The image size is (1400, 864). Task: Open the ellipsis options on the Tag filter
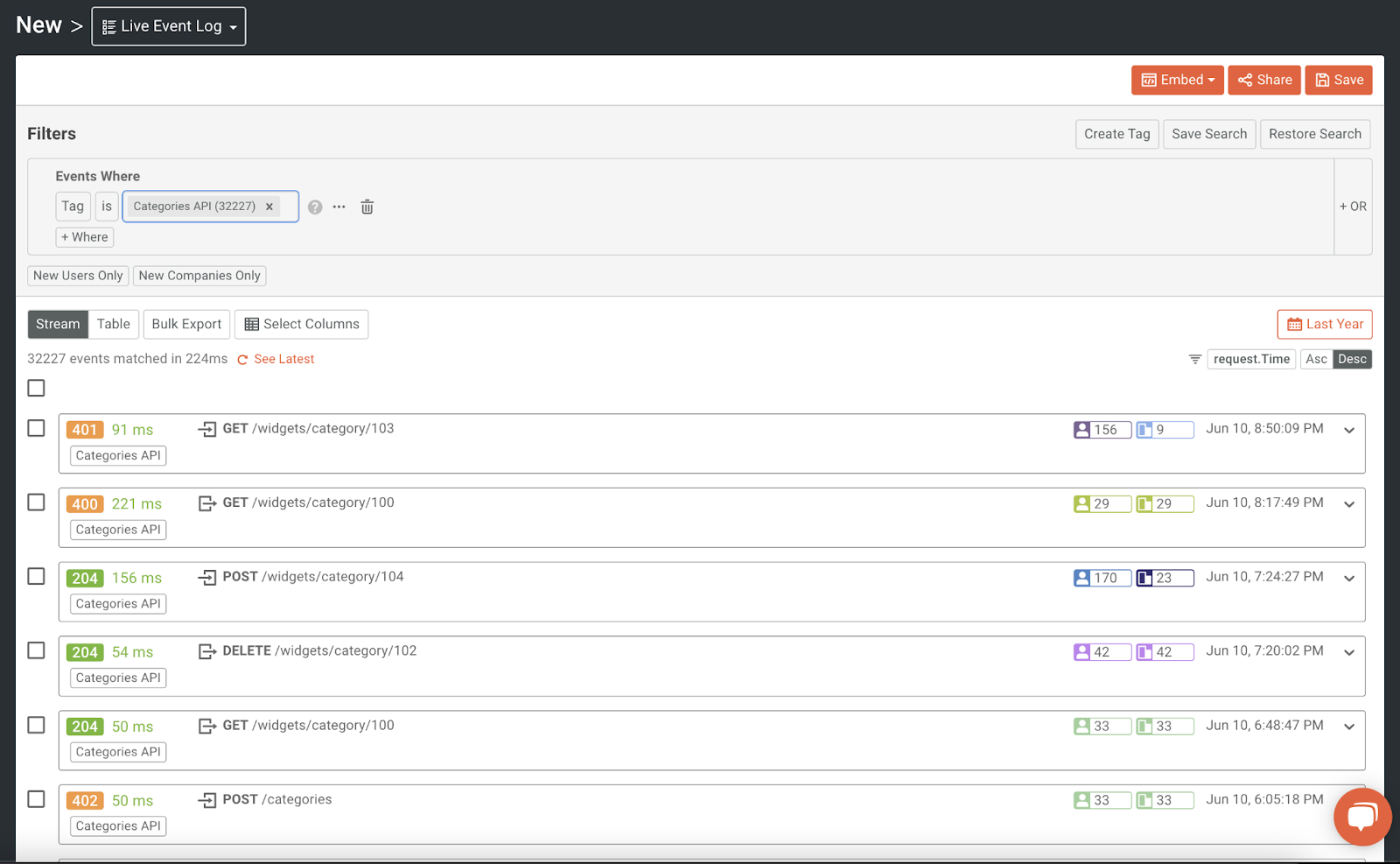click(x=339, y=207)
